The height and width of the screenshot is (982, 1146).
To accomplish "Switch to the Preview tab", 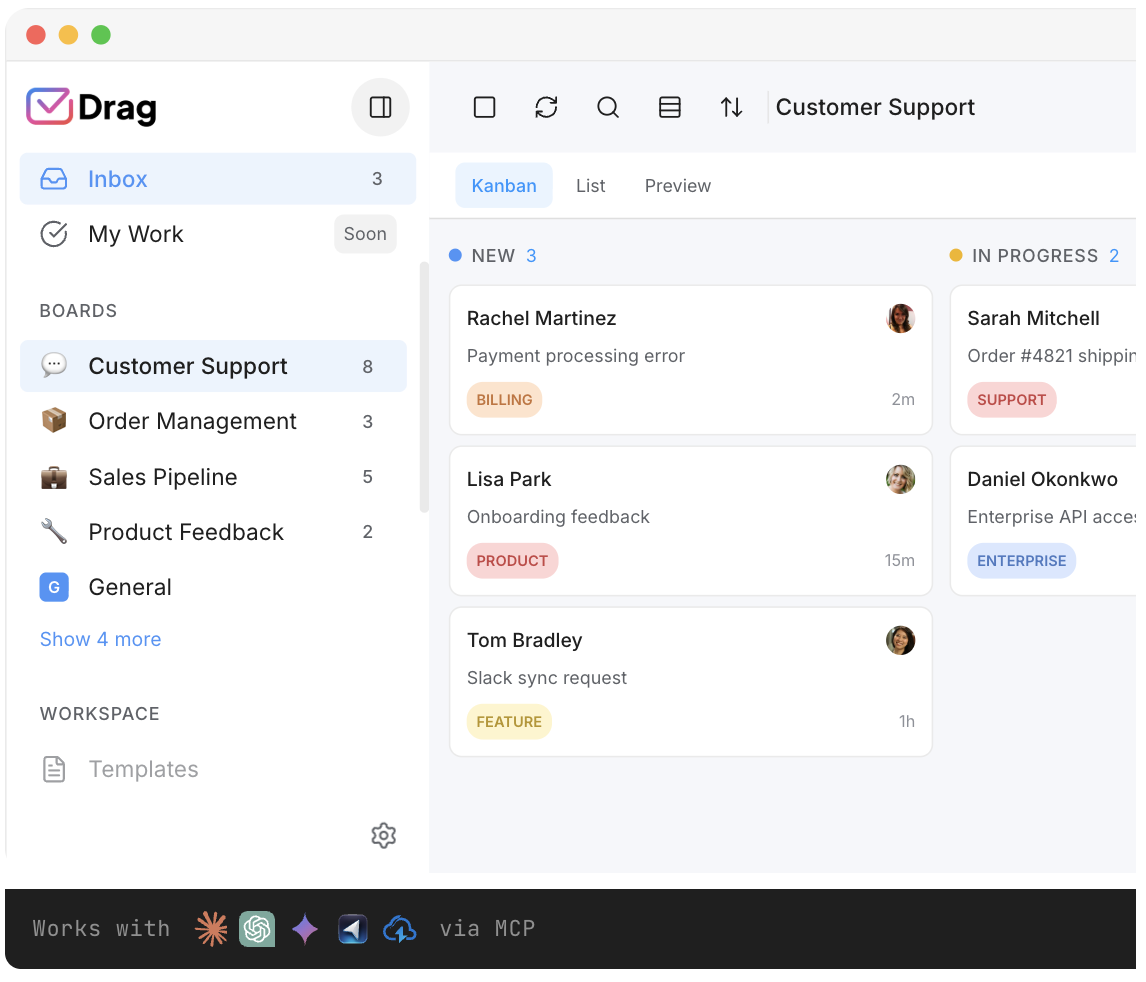I will click(x=678, y=186).
